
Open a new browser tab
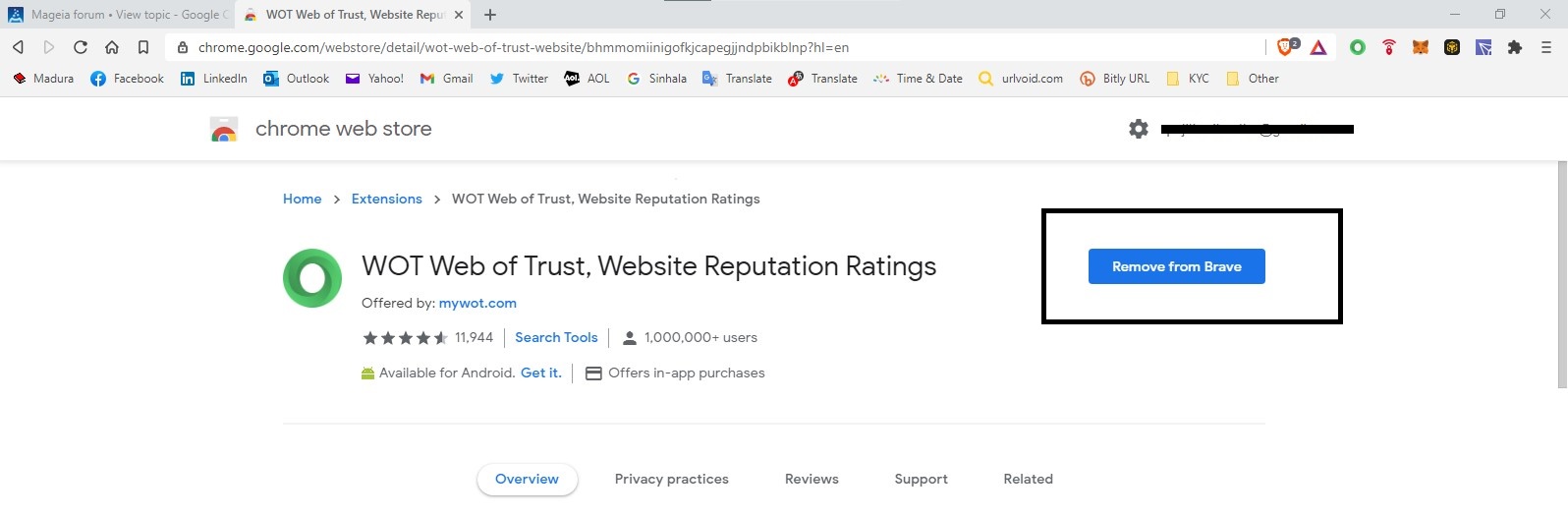tap(490, 15)
